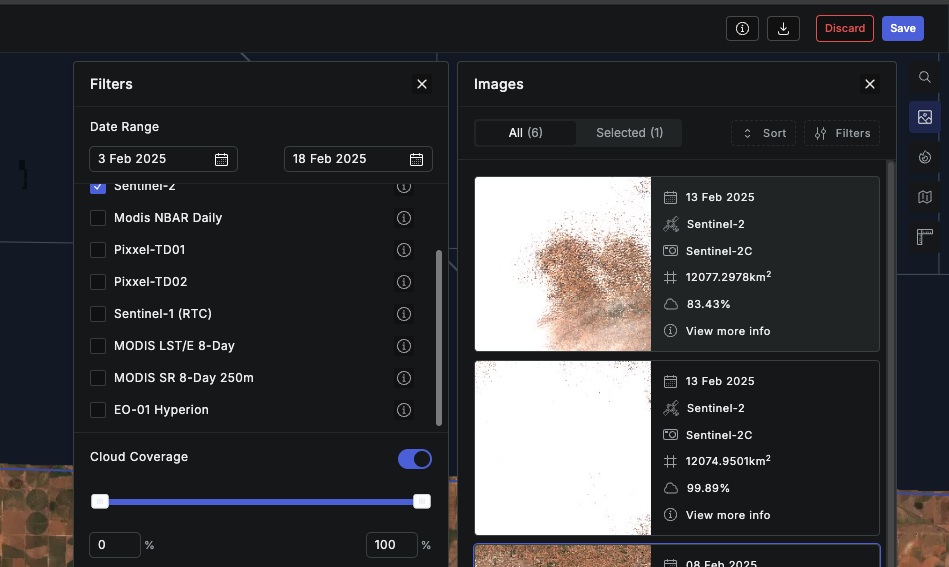The width and height of the screenshot is (949, 567).
Task: Select the ruler measurement tool in sidebar
Action: pyautogui.click(x=924, y=237)
